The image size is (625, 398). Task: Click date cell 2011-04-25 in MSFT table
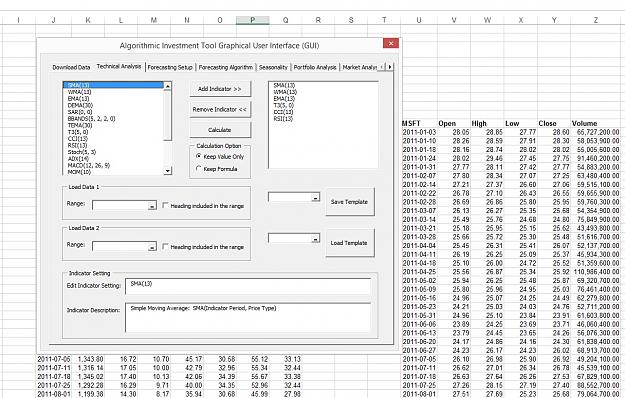(419, 272)
